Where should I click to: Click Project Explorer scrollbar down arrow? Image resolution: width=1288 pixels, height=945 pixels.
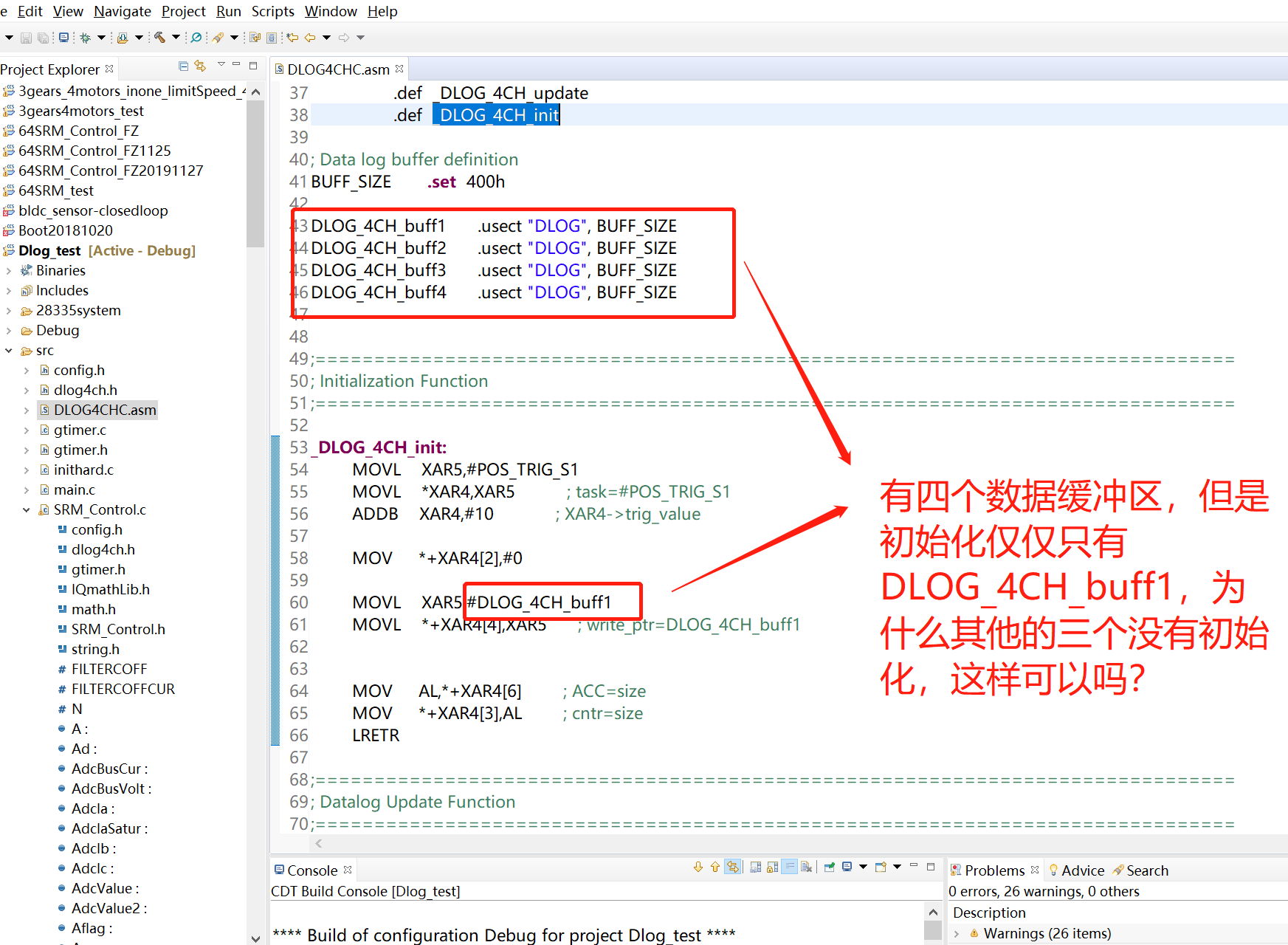tap(255, 938)
